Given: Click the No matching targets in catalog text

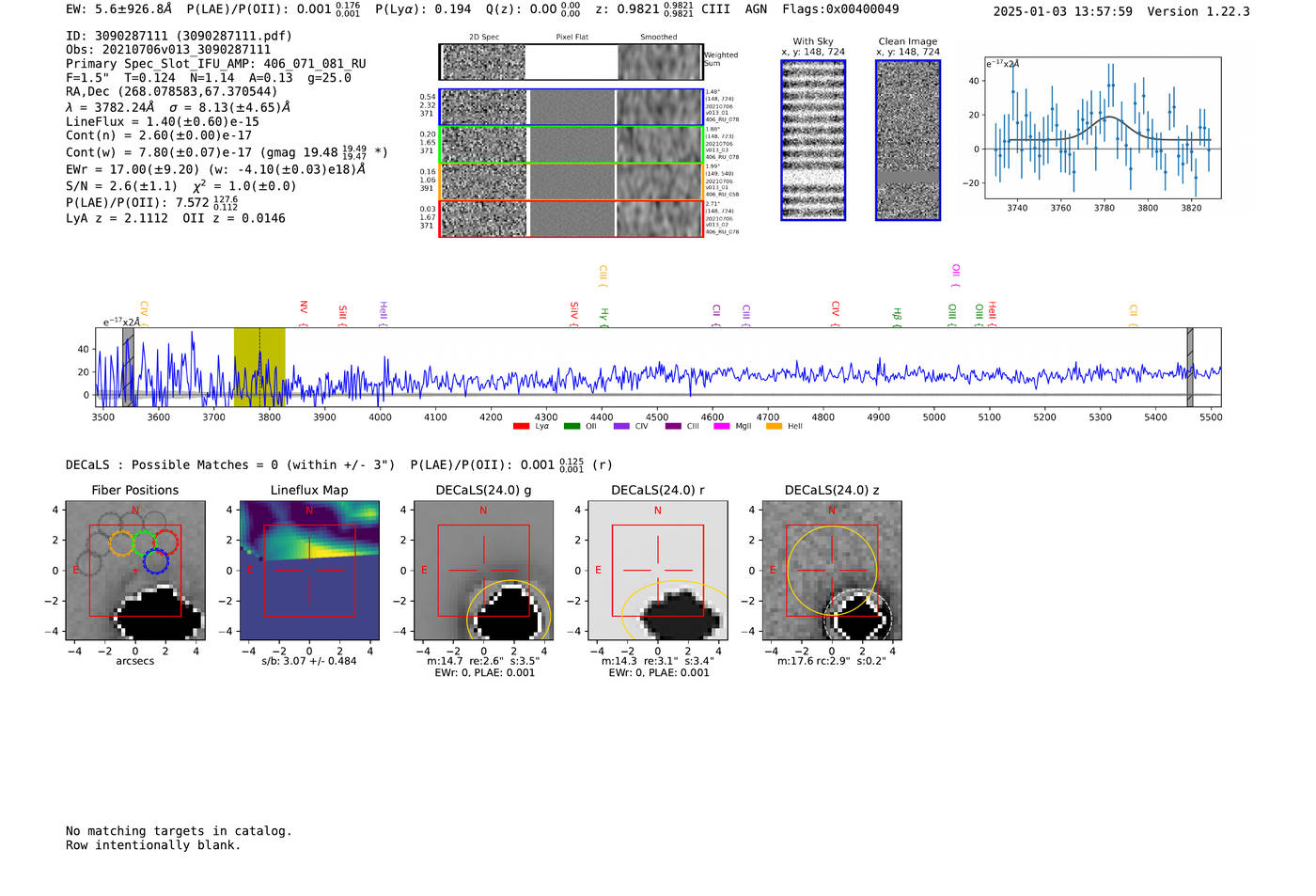Looking at the screenshot, I should [x=179, y=831].
